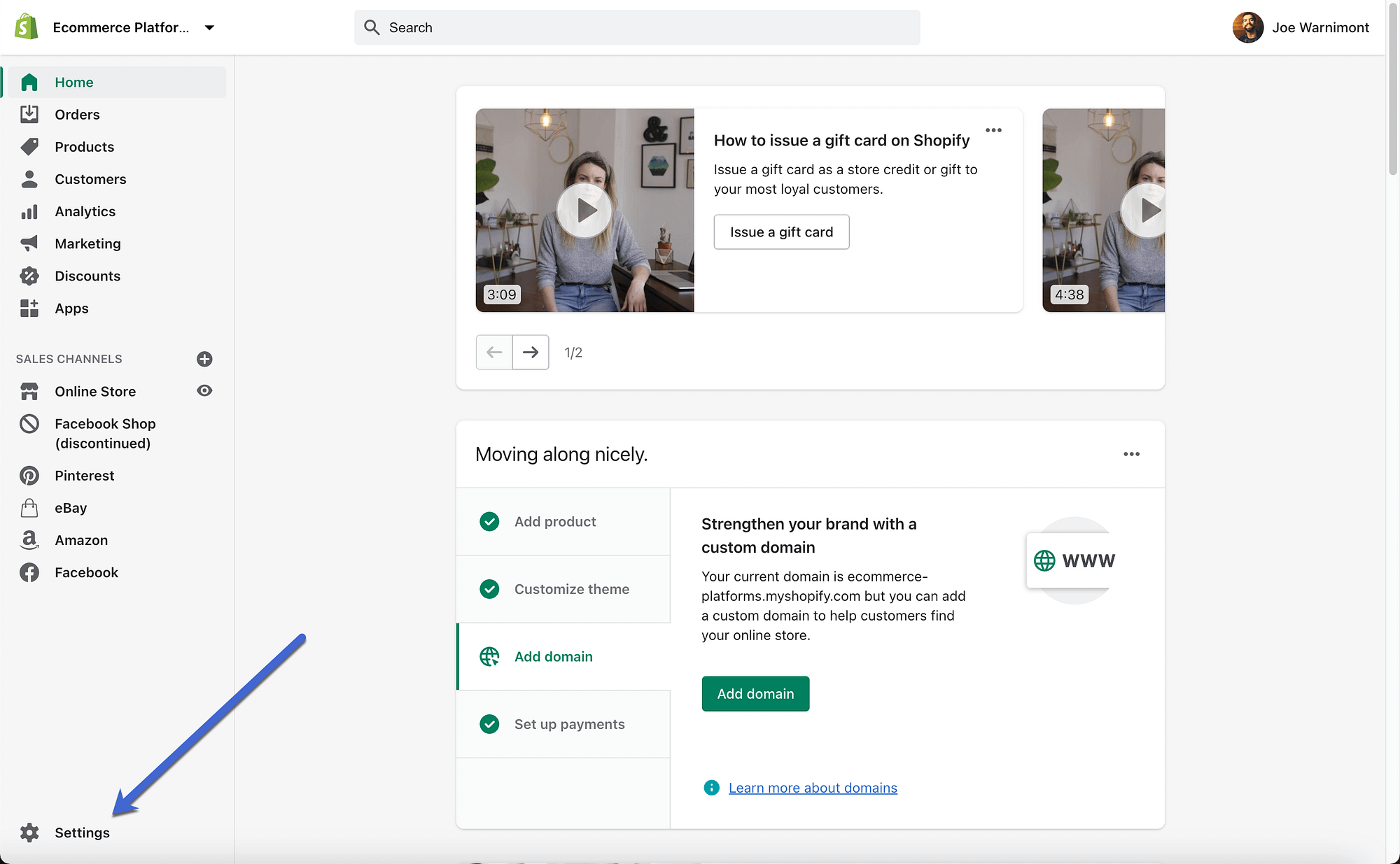Screen dimensions: 1400x864
Task: Select the Orders icon in sidebar
Action: pyautogui.click(x=29, y=114)
